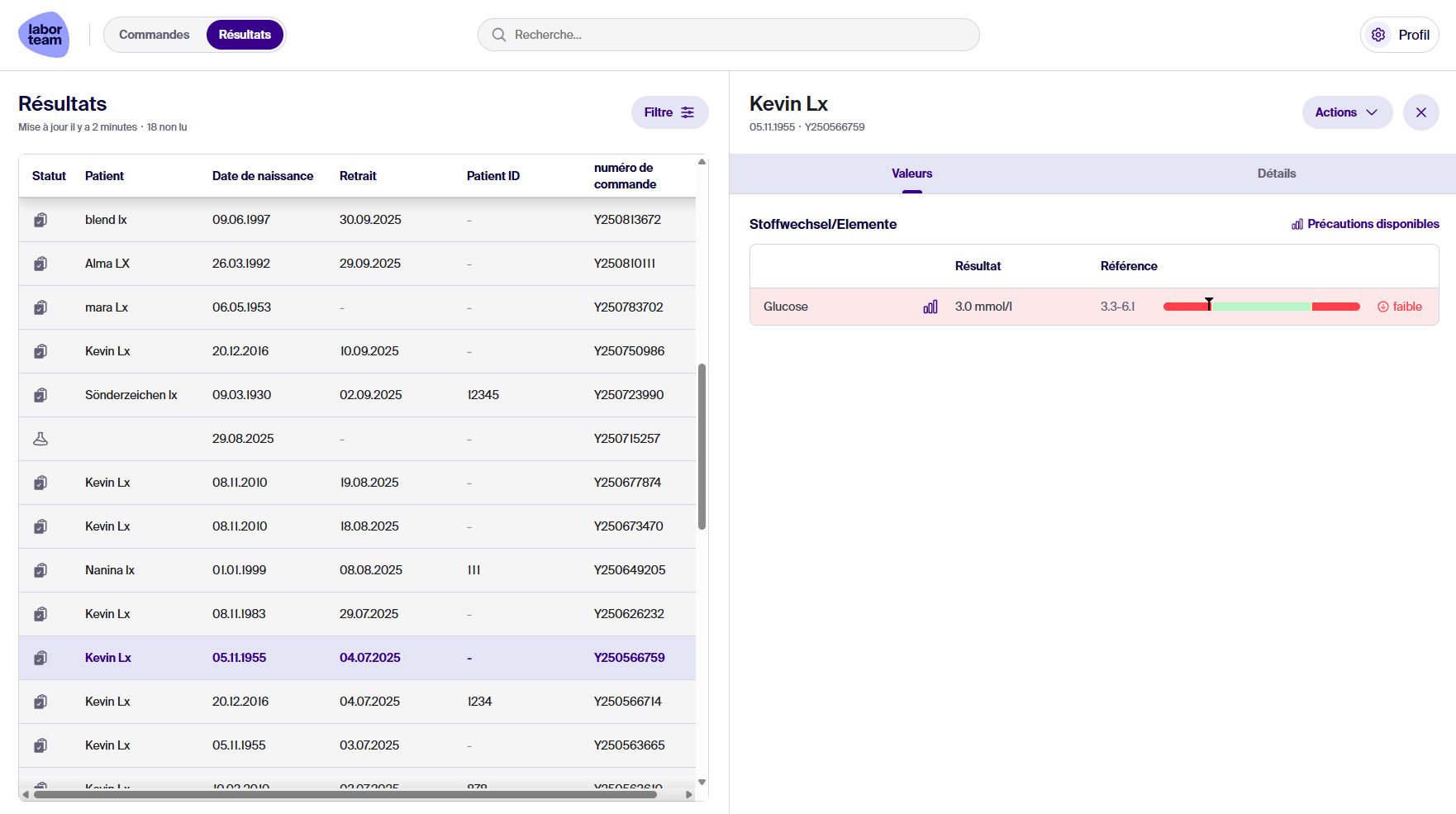
Task: Click the magnifier icon in search bar
Action: [499, 35]
